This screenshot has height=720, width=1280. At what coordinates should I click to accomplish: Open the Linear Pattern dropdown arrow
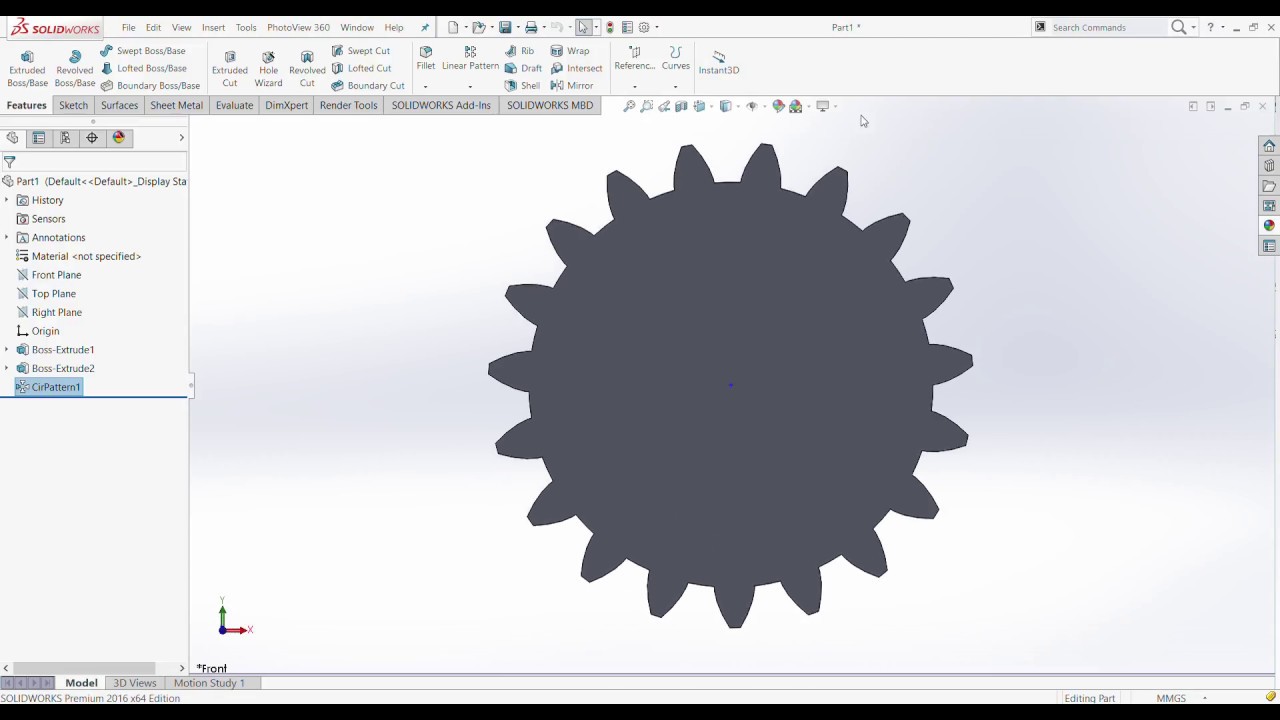(x=470, y=86)
